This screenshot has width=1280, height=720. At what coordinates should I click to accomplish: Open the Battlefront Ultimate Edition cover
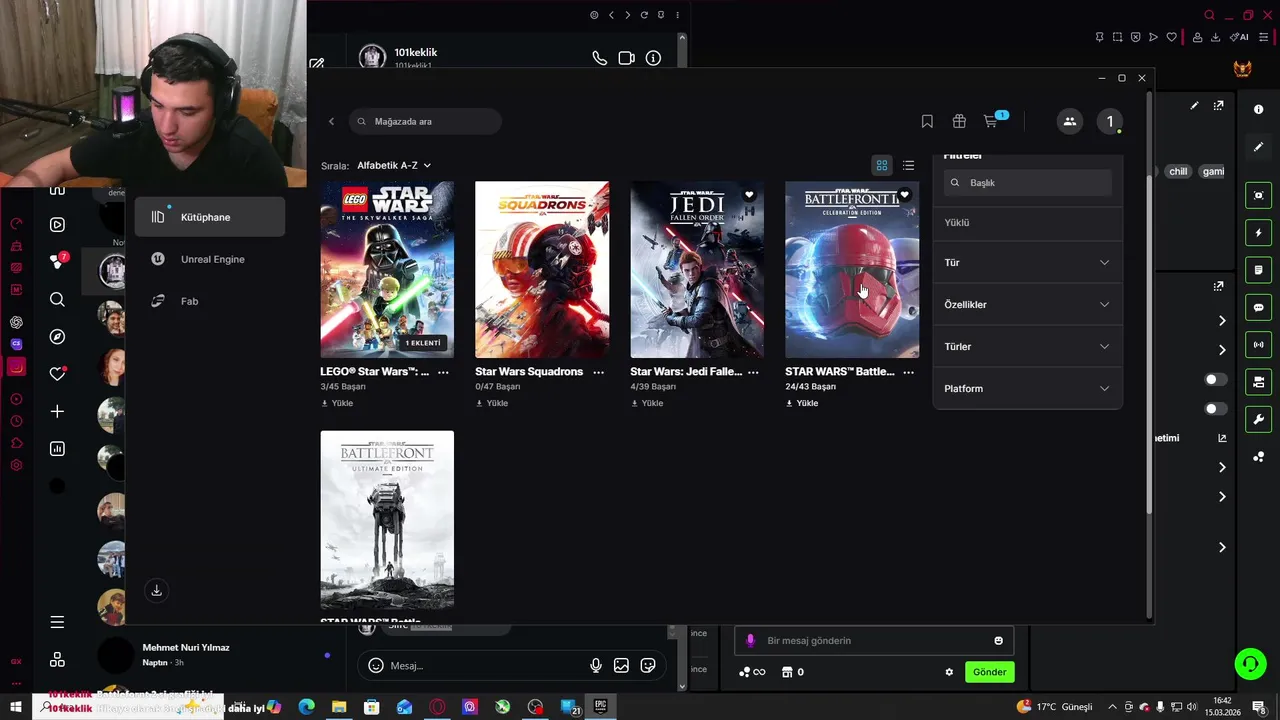point(387,519)
